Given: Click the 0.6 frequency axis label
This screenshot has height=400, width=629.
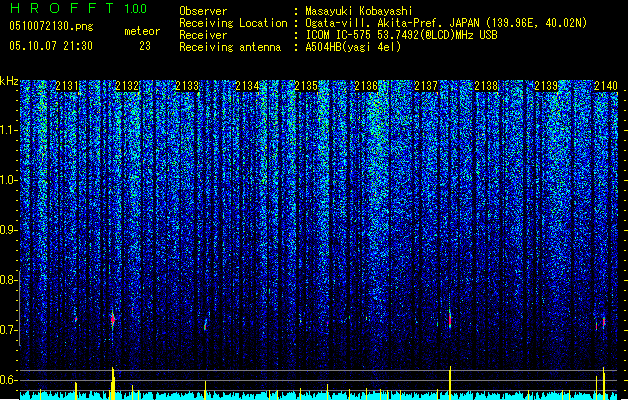Looking at the screenshot, I should [x=8, y=380].
